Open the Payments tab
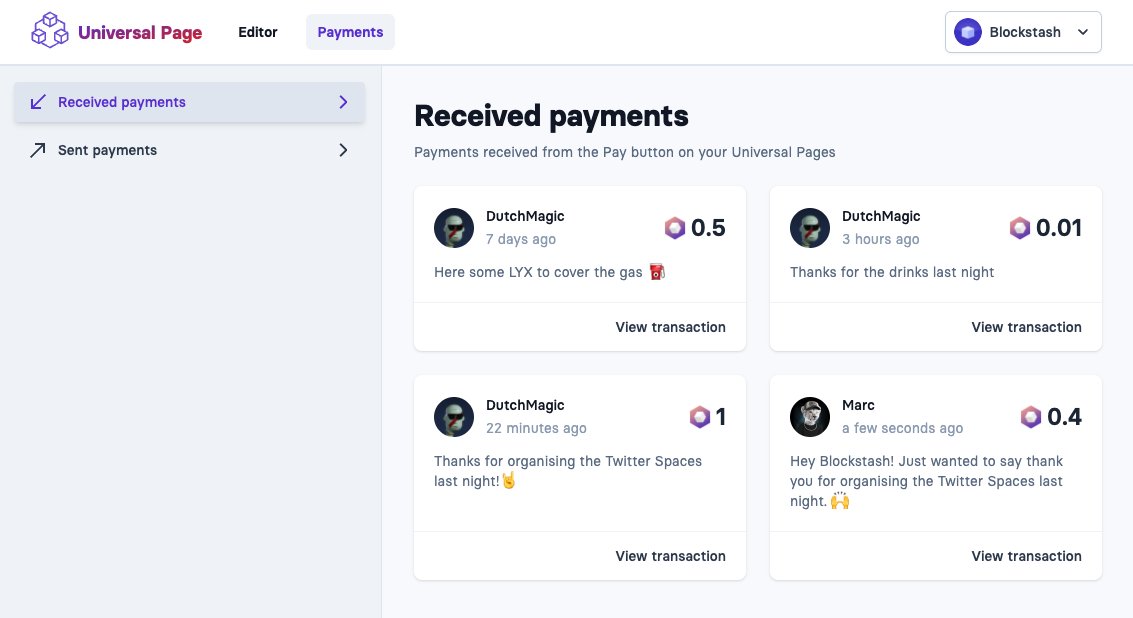1133x618 pixels. 350,32
